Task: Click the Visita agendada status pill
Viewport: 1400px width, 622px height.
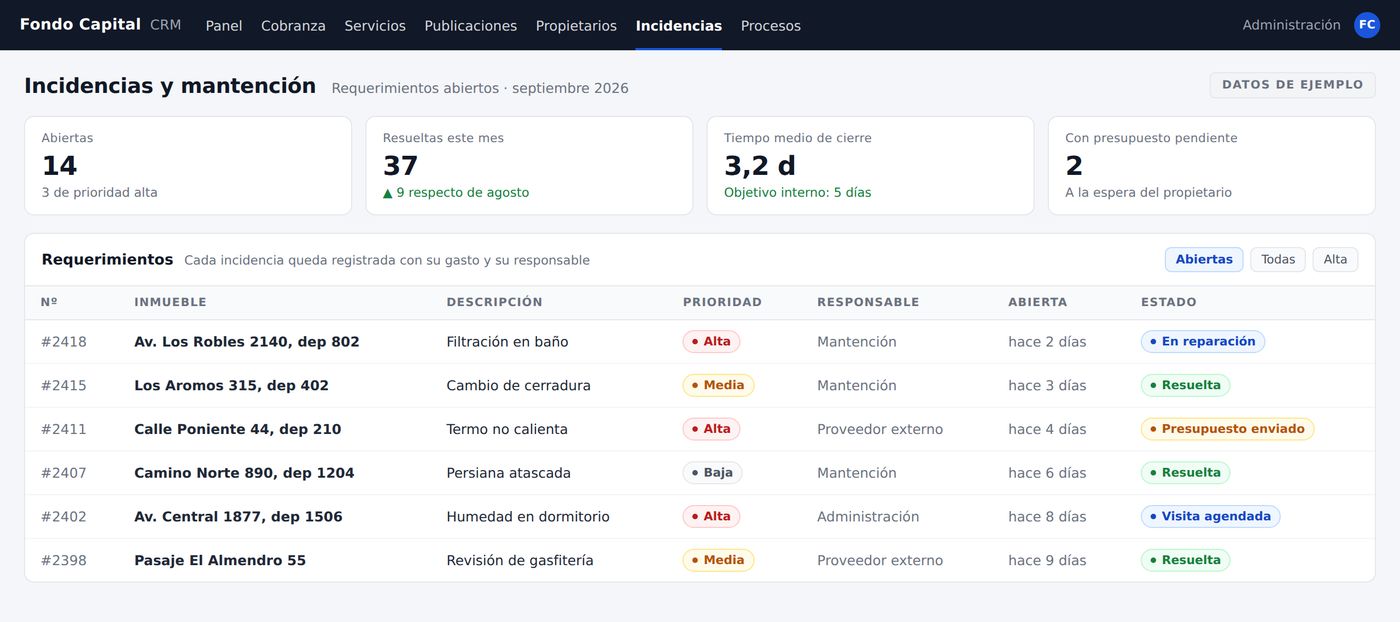Action: tap(1210, 517)
